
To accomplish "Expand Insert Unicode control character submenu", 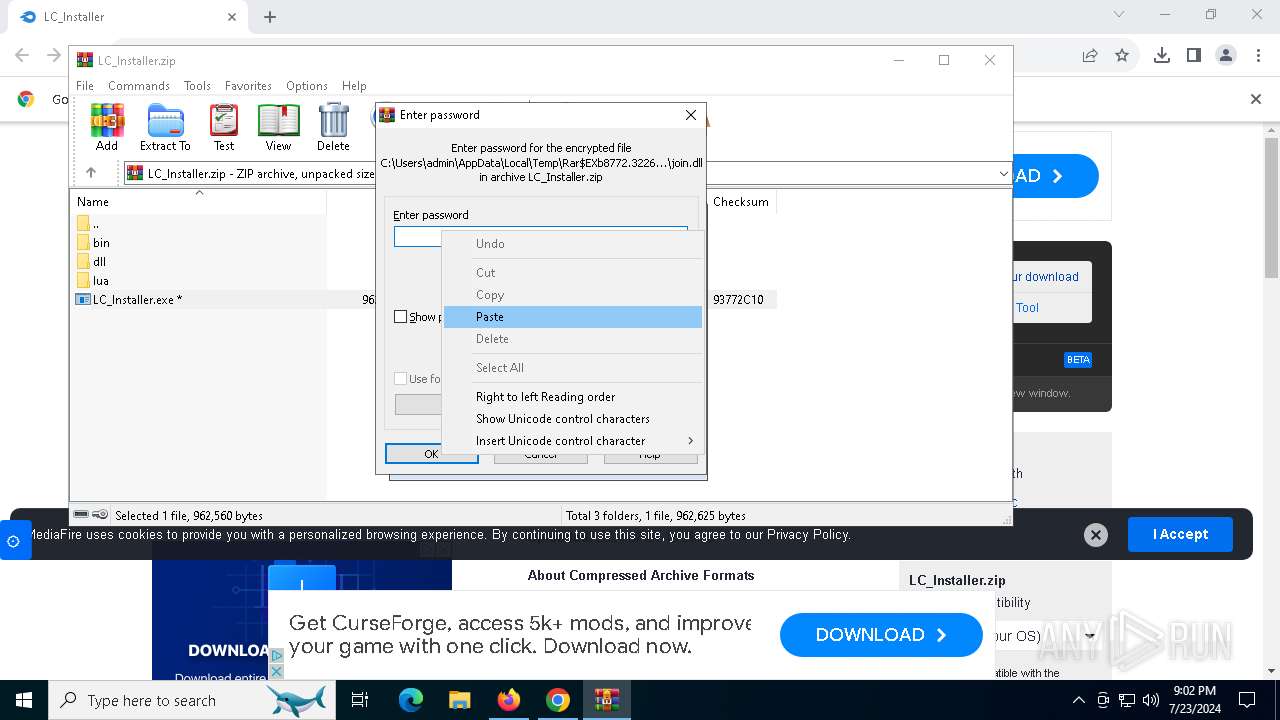I will click(x=573, y=441).
